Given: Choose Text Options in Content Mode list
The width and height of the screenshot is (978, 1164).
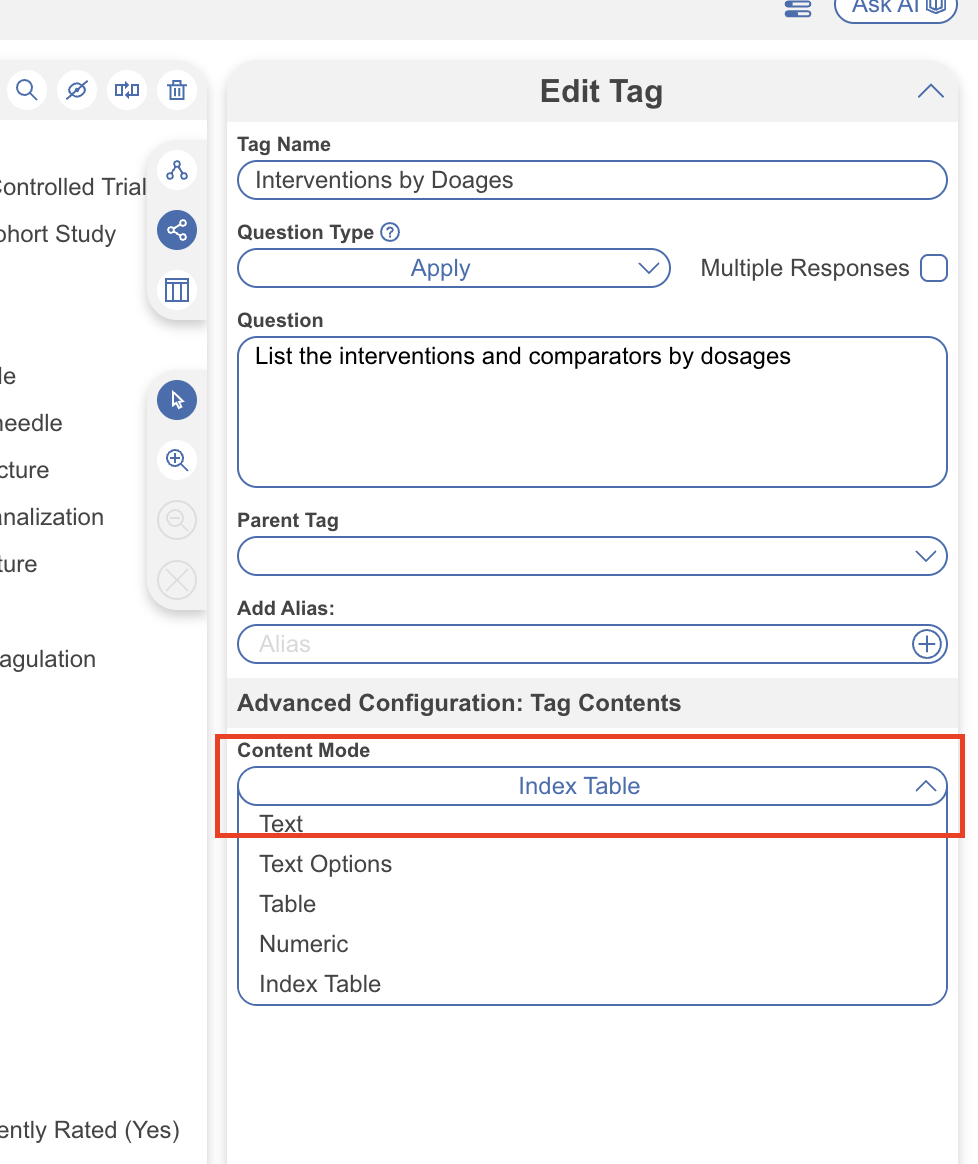Looking at the screenshot, I should pyautogui.click(x=325, y=864).
